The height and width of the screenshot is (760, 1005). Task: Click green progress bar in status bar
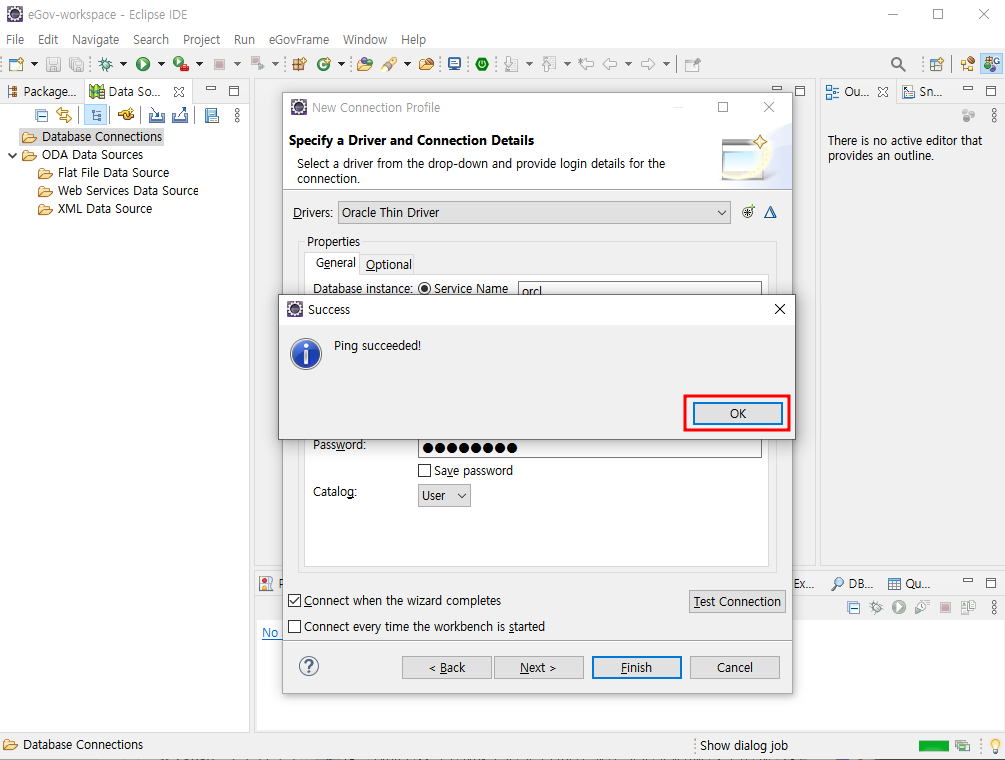[933, 746]
